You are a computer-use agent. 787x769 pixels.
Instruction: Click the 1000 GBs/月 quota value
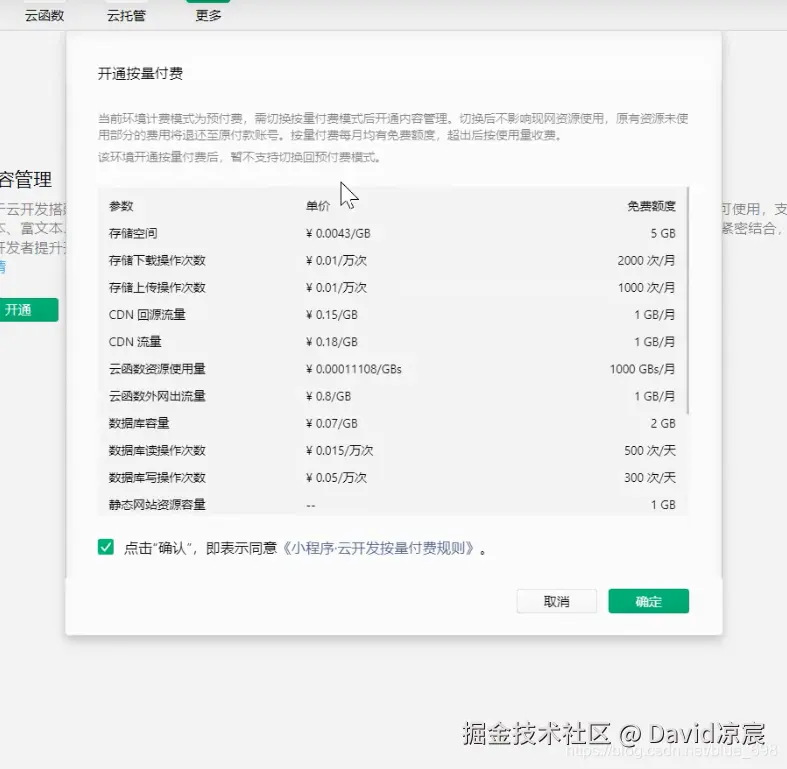click(x=642, y=369)
